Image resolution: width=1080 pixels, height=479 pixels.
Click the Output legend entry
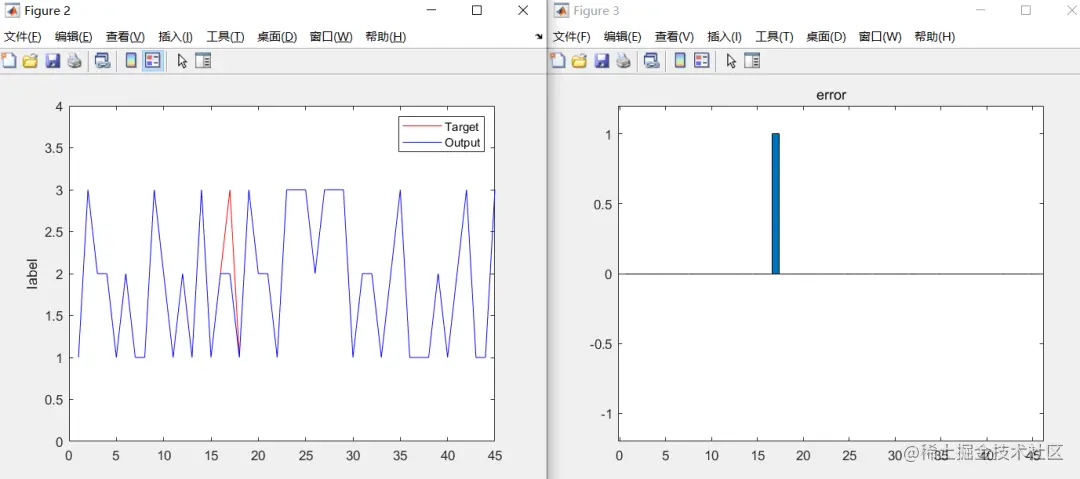click(441, 143)
